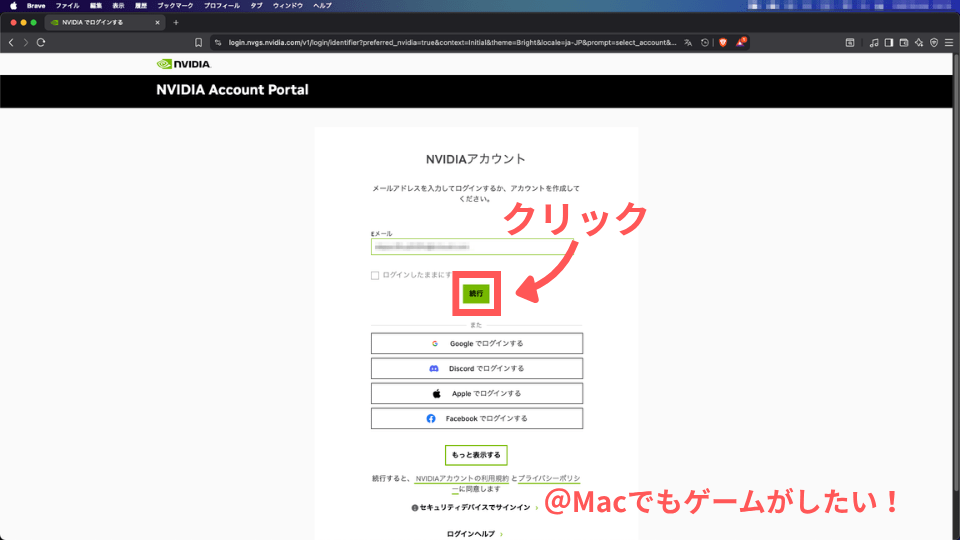Click the Brave Shields lion icon
The image size is (960, 540).
(723, 43)
